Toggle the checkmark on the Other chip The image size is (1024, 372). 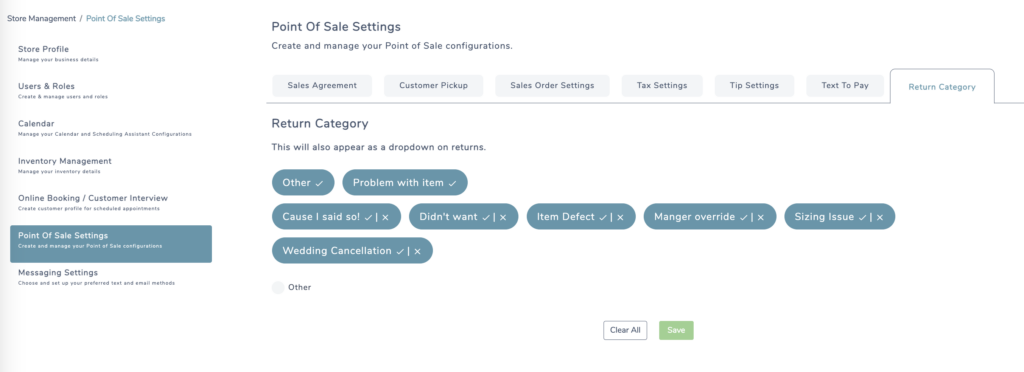[x=319, y=183]
